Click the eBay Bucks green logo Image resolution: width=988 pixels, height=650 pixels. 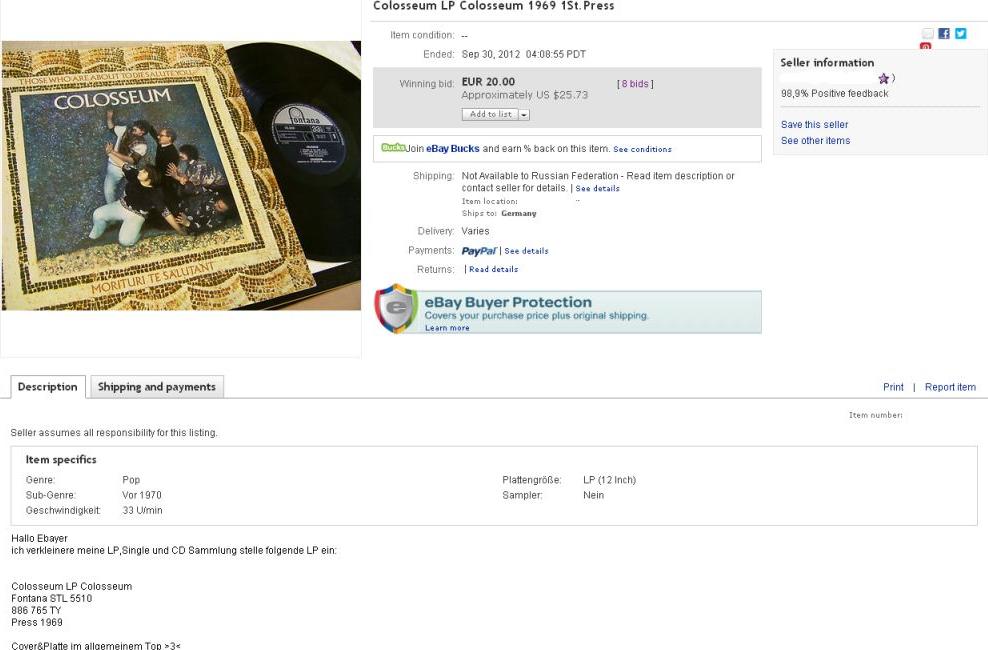(x=393, y=147)
